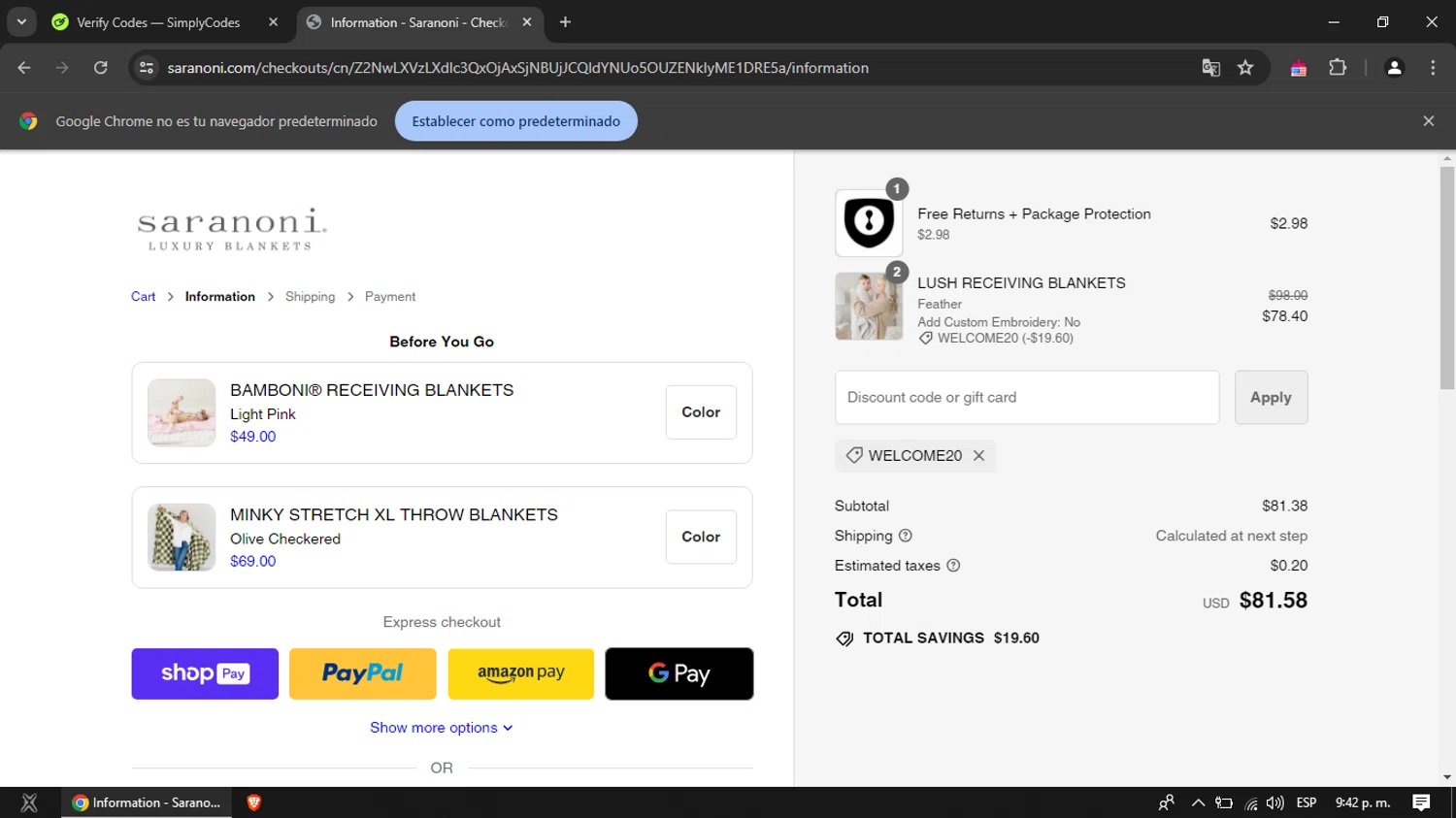This screenshot has height=818, width=1456.
Task: Expand Show more options
Action: 442,728
